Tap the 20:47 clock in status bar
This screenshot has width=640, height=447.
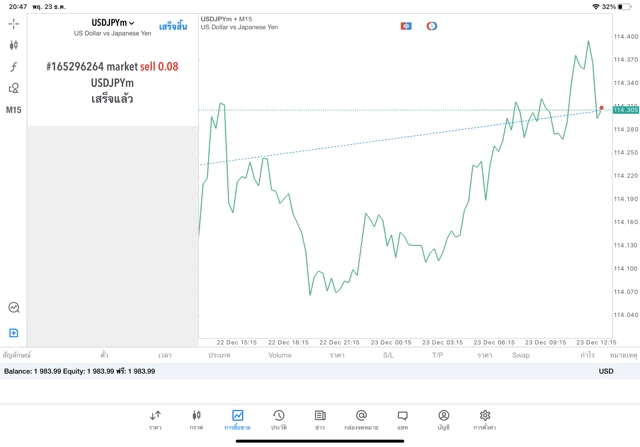(18, 7)
